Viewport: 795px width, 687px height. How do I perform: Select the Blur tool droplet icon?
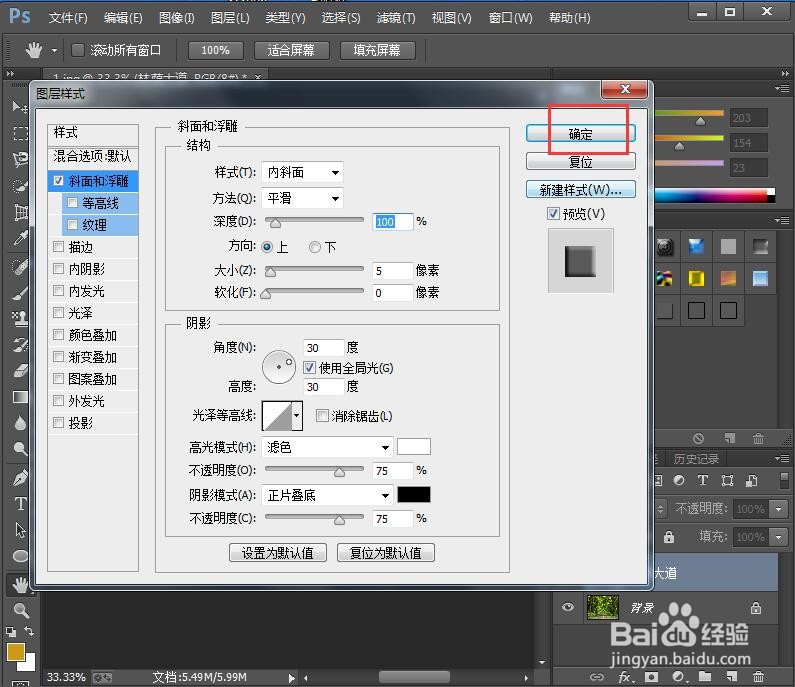[20, 423]
